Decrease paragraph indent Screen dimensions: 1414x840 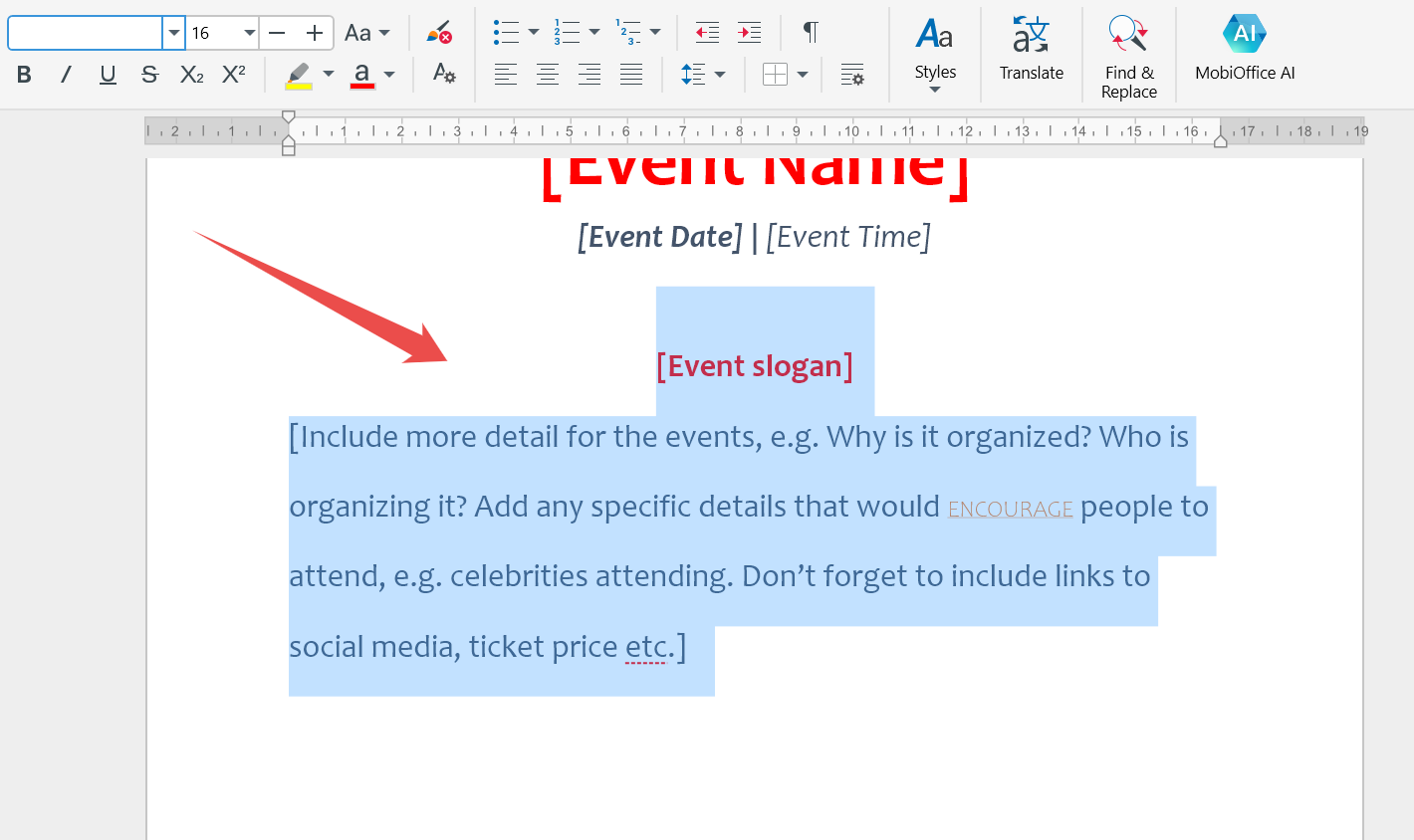[707, 33]
